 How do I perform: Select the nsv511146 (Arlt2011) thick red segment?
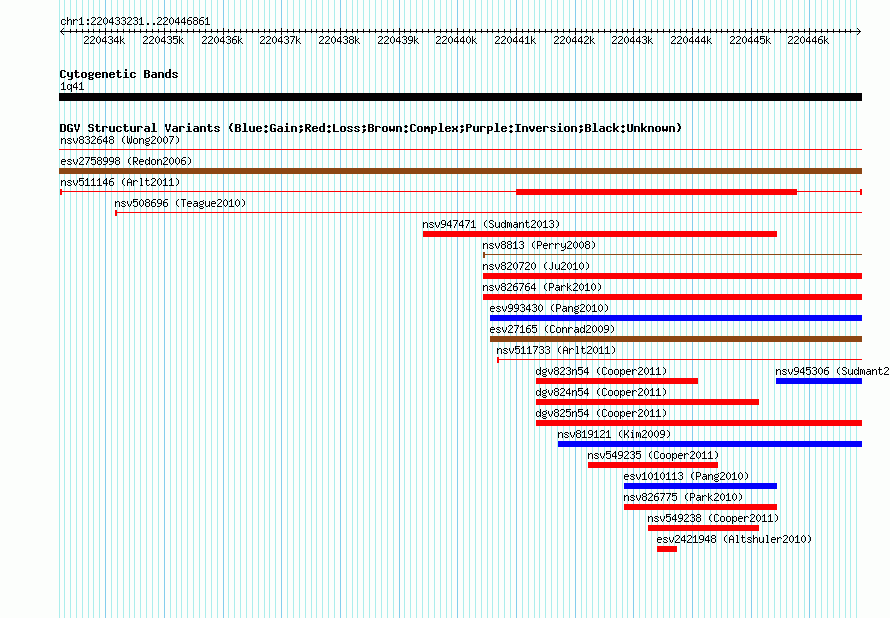[656, 192]
